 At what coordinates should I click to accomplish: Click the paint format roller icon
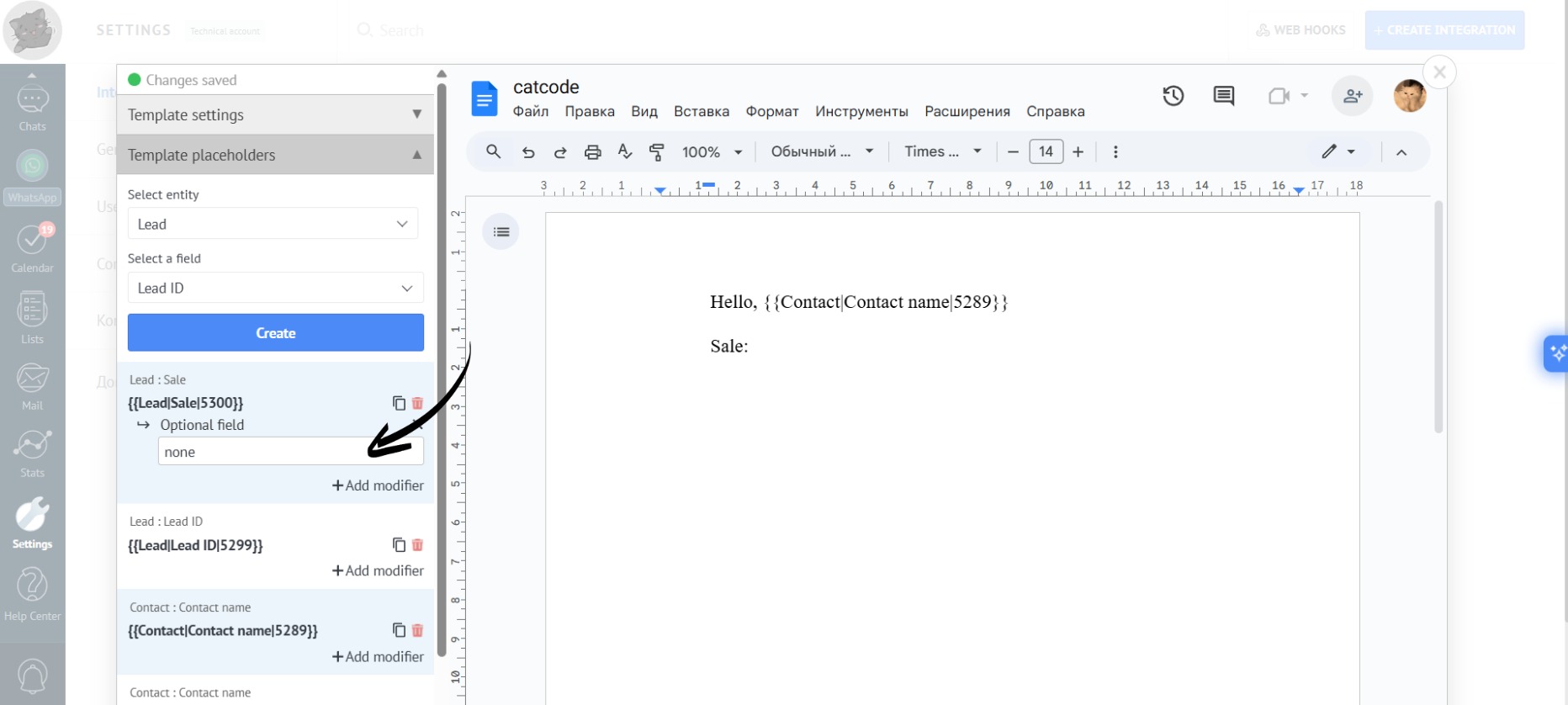[657, 152]
